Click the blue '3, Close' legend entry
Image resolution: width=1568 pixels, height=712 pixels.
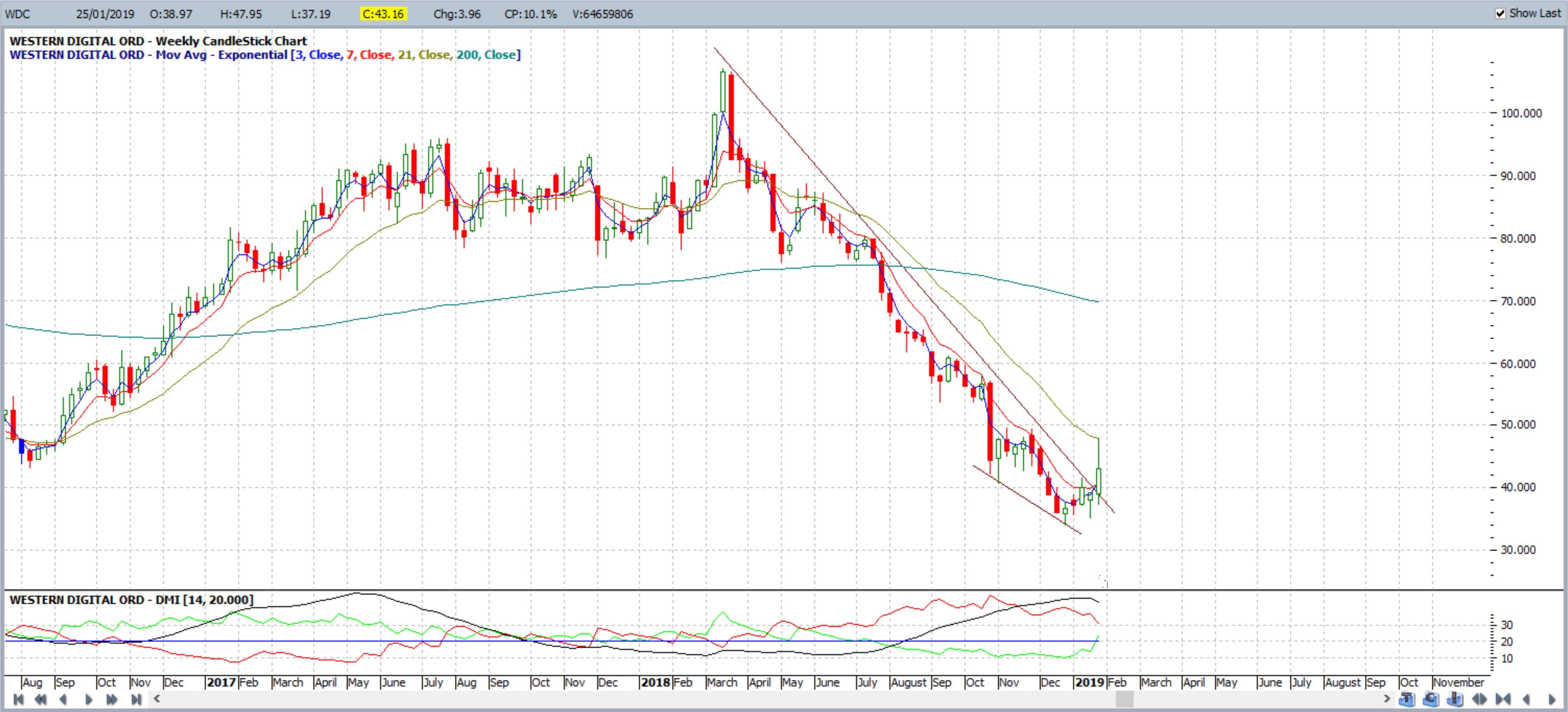(x=319, y=55)
